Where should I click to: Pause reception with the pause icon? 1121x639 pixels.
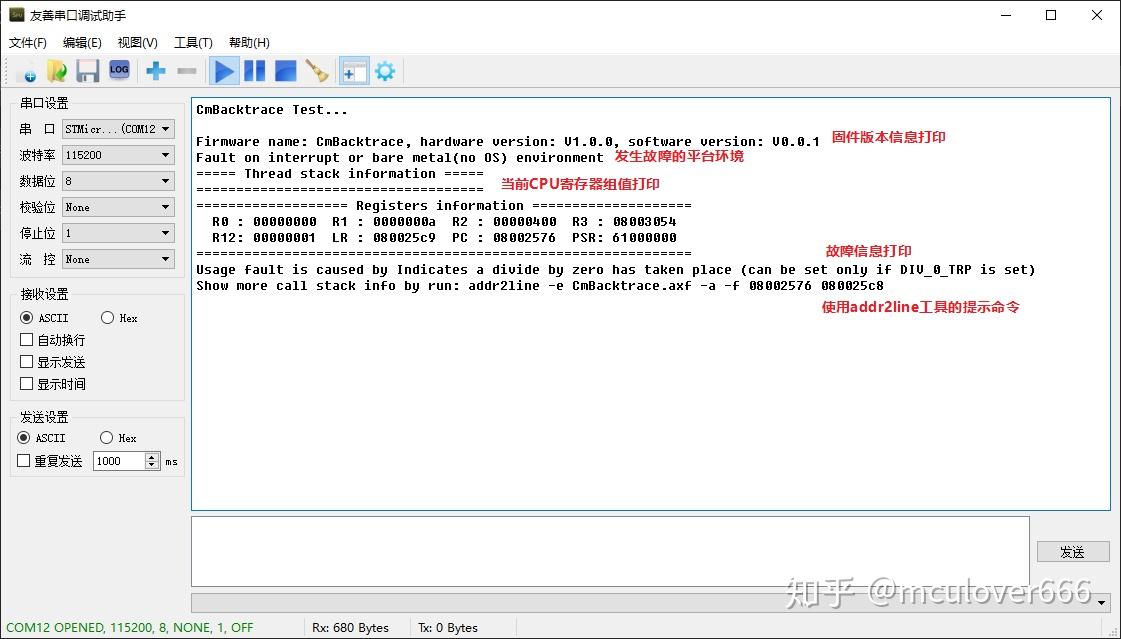[255, 71]
